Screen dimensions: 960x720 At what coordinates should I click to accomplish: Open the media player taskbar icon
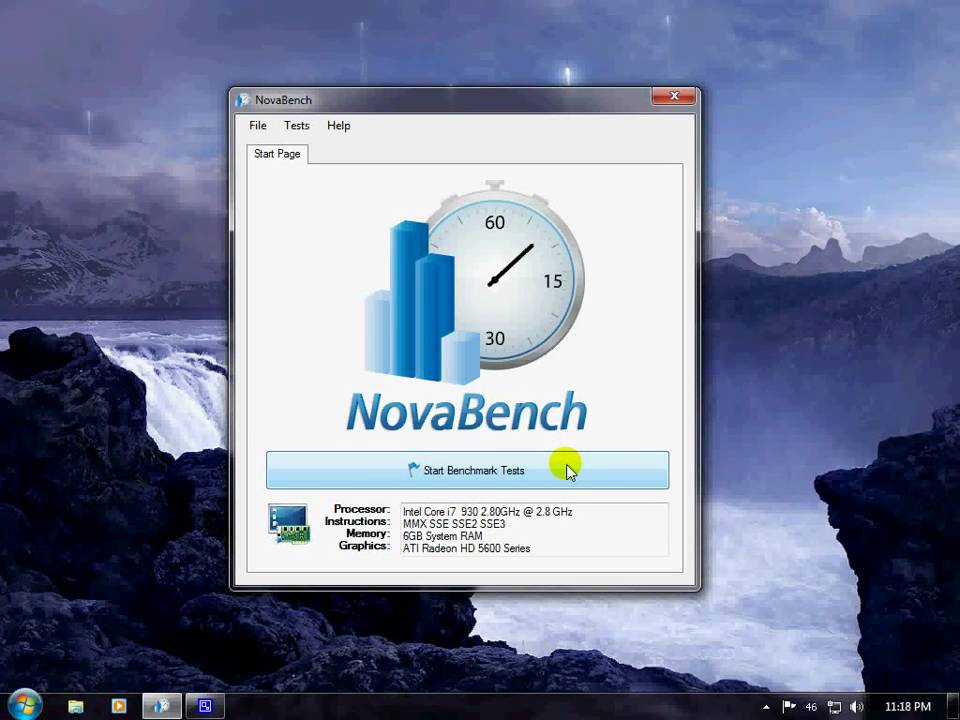tap(119, 707)
